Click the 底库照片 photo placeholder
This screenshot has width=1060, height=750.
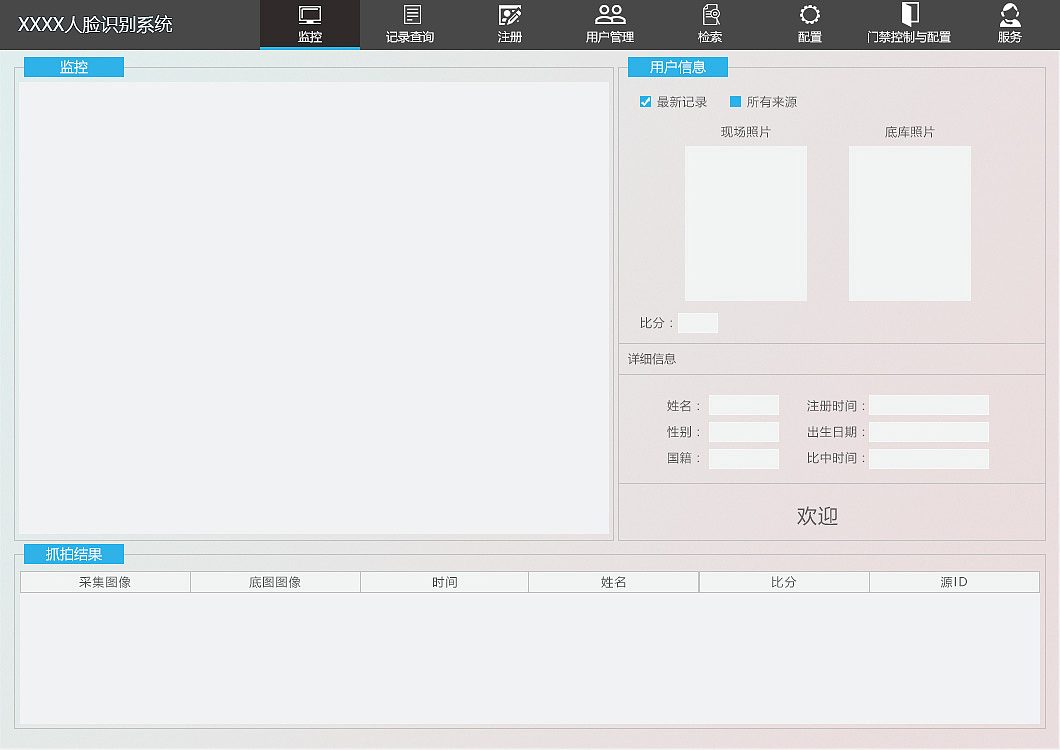pyautogui.click(x=910, y=223)
